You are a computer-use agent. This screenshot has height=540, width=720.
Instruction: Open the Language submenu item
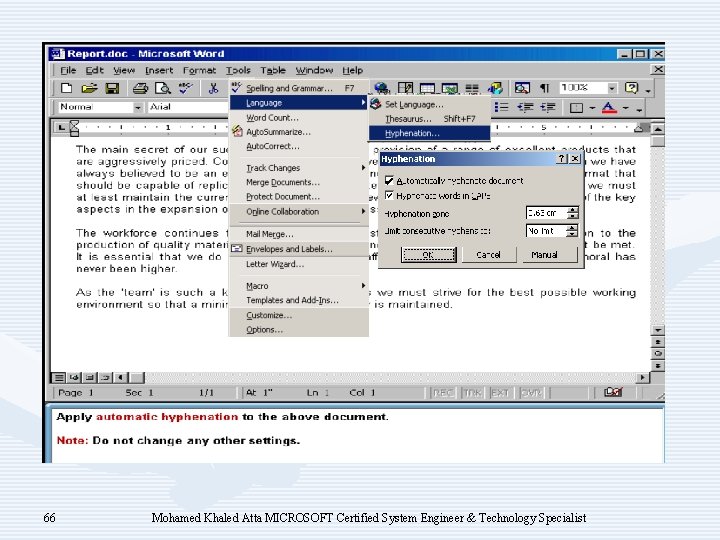click(299, 103)
